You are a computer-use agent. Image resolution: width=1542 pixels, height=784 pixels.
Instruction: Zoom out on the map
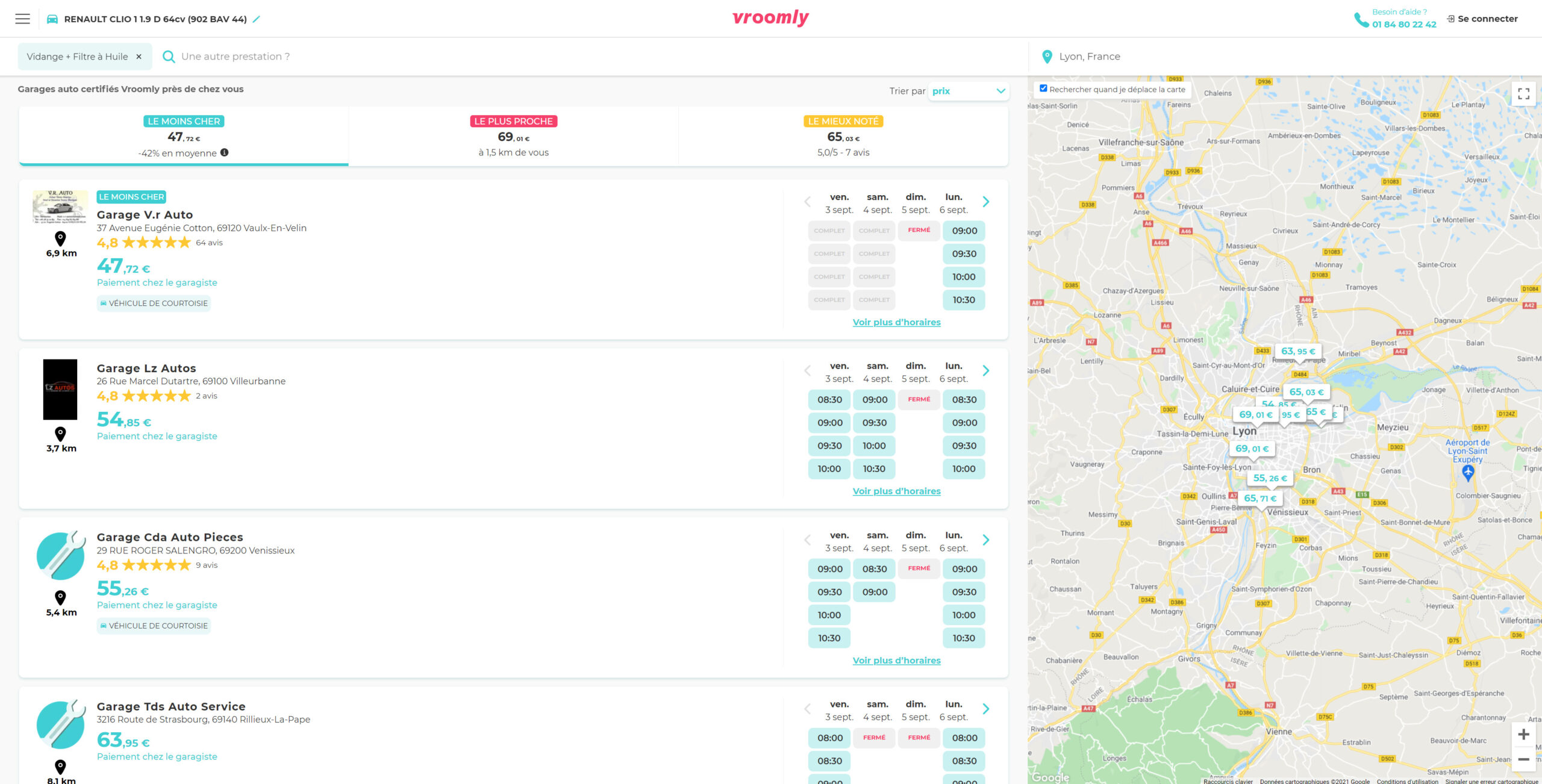(1523, 759)
